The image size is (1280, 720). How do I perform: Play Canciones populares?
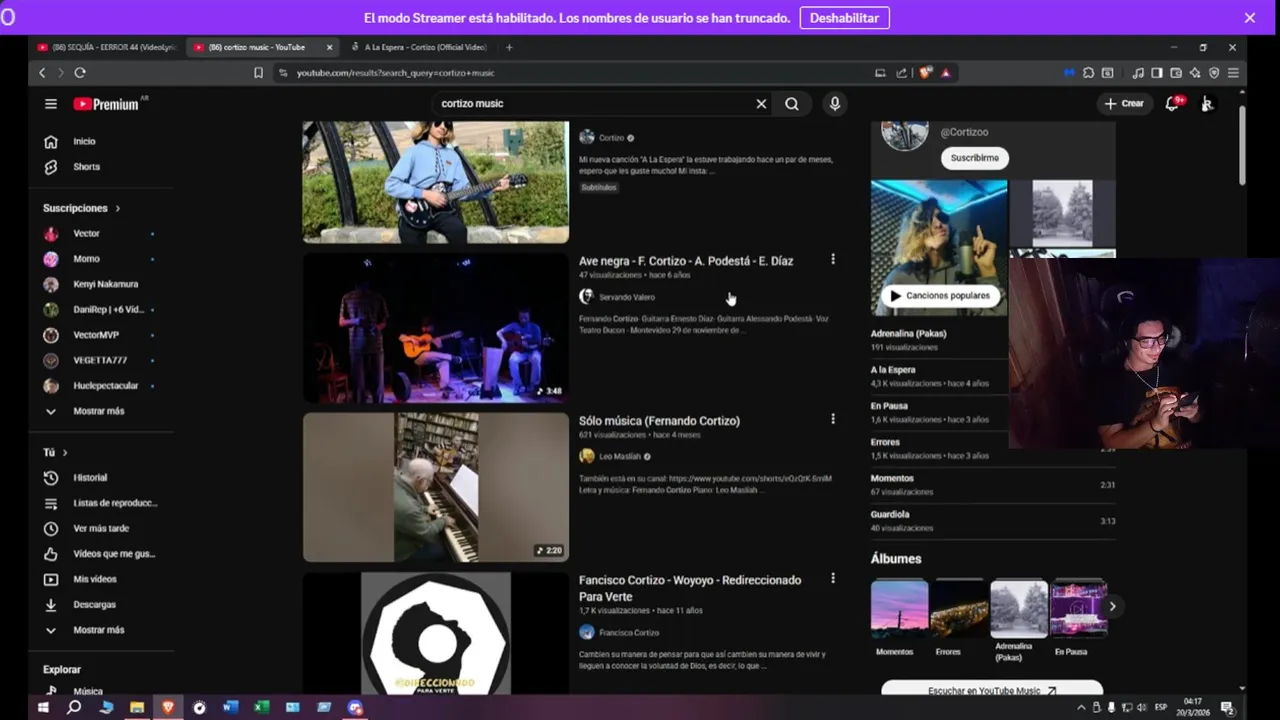click(940, 296)
